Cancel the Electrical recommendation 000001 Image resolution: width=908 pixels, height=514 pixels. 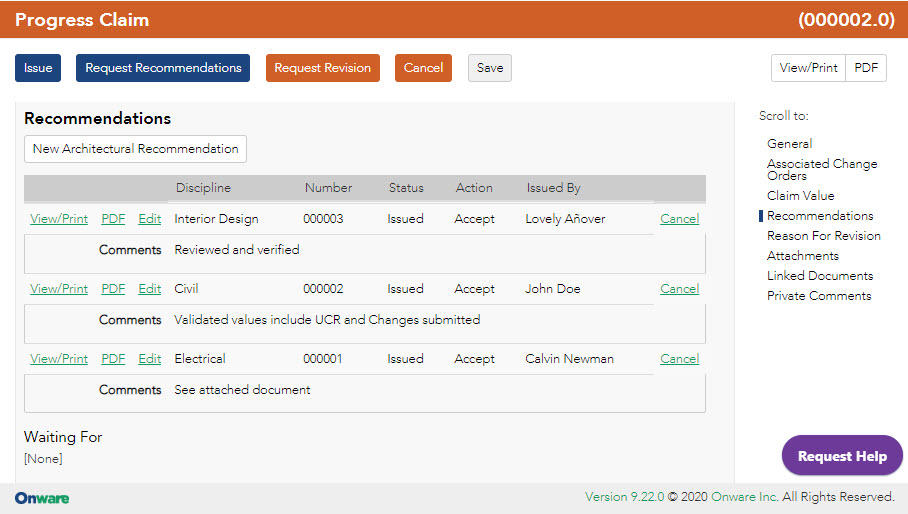coord(680,359)
